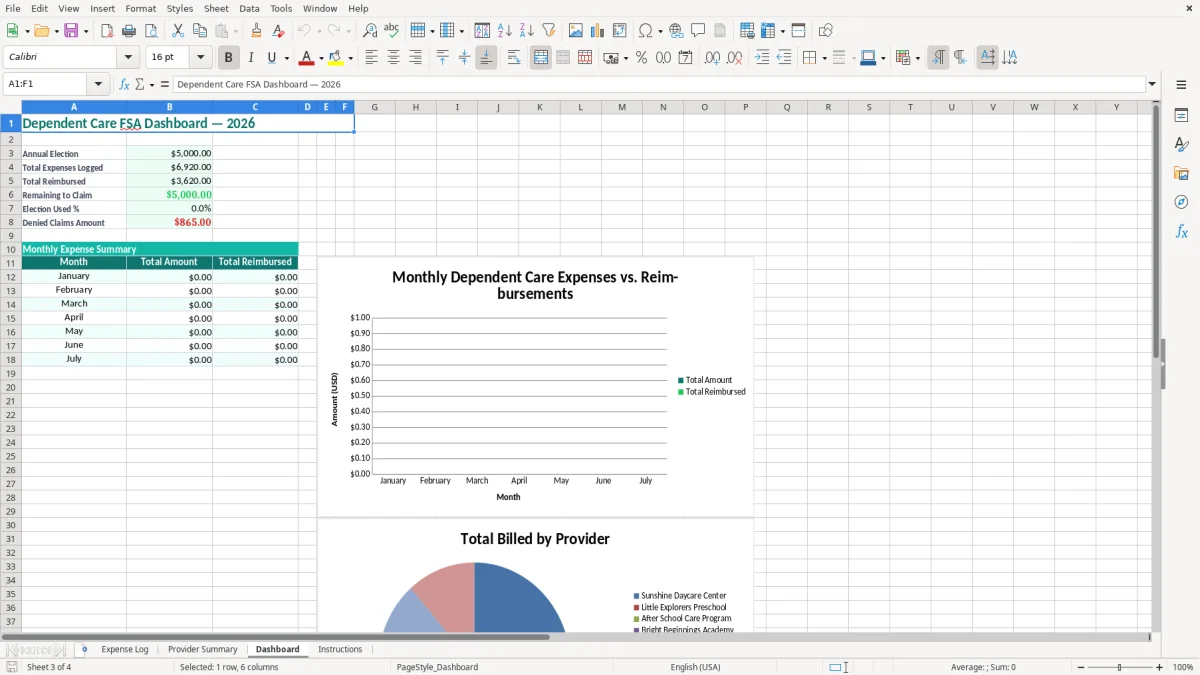Open the Data menu
This screenshot has height=675, width=1200.
coord(249,8)
